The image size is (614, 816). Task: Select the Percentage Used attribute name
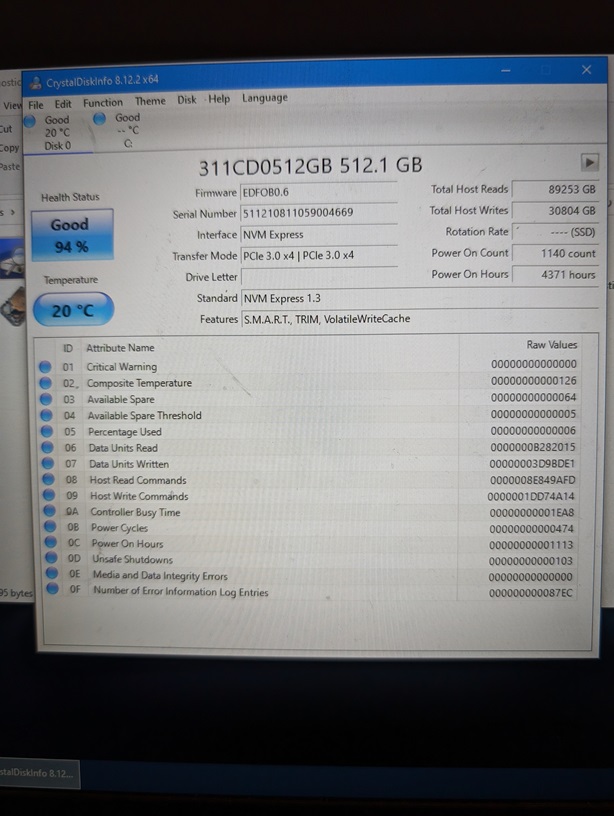point(125,432)
